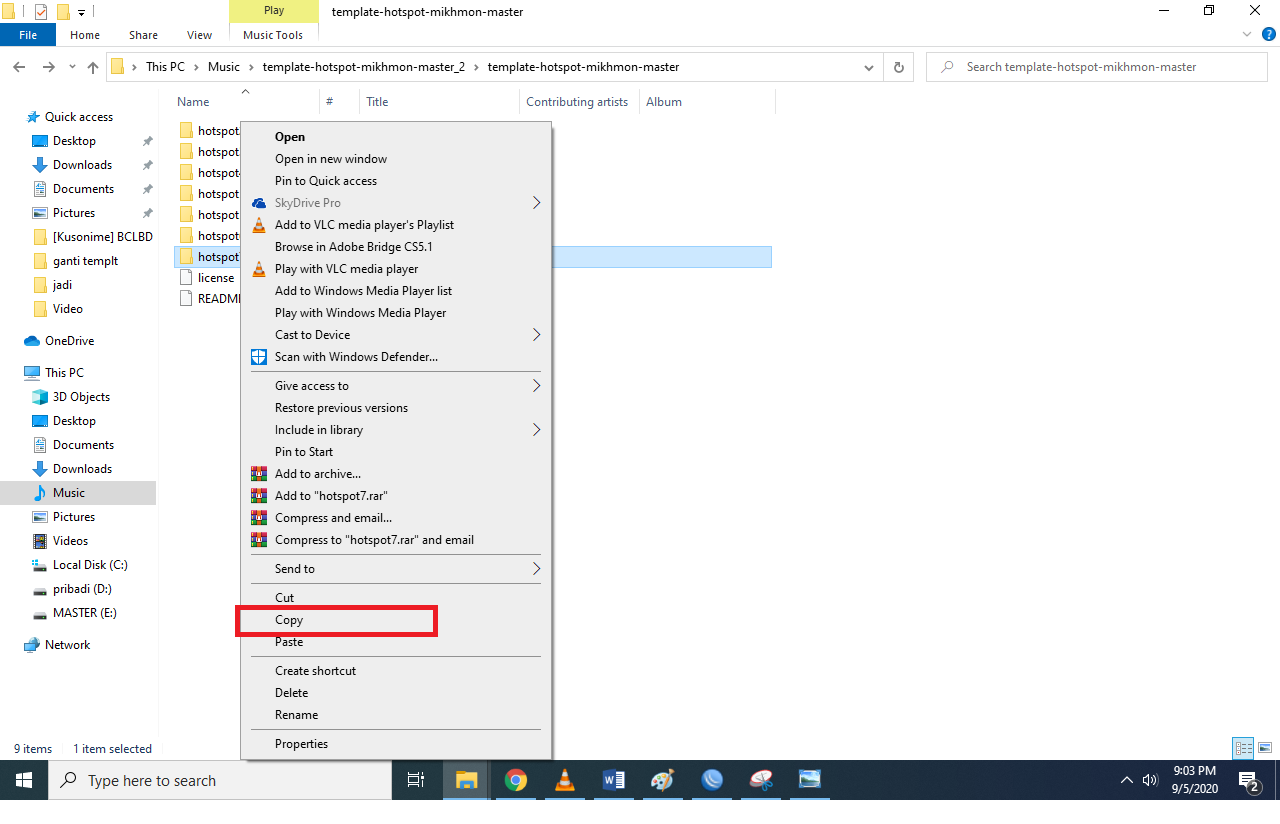
Task: Open the Recent locations dropdown arrow
Action: coord(70,67)
